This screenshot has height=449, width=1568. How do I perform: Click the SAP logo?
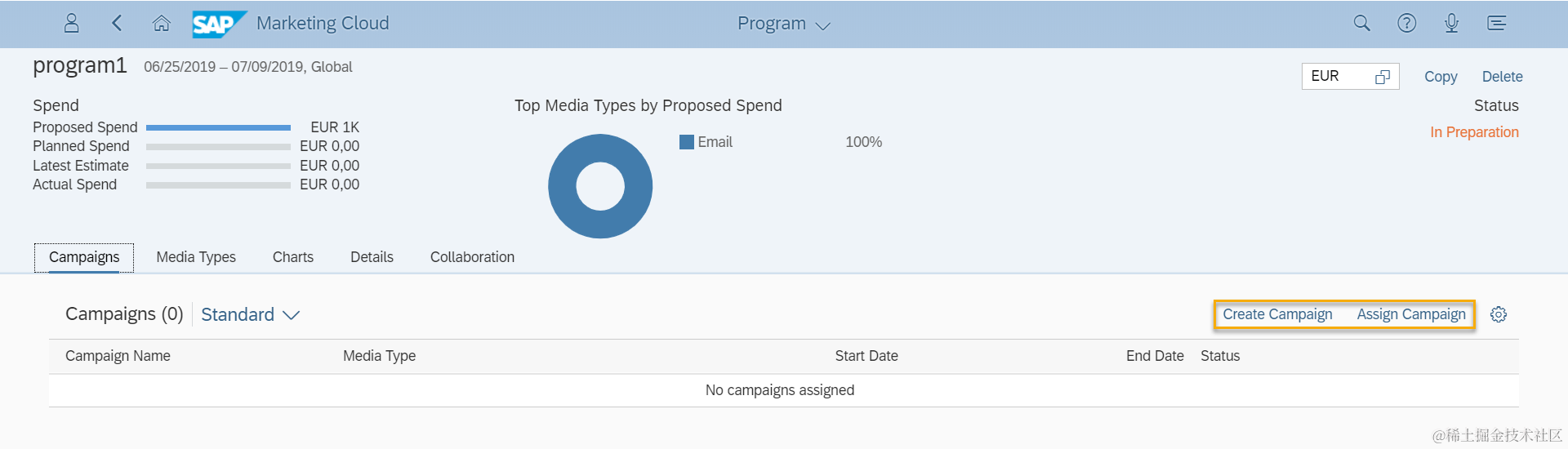tap(218, 24)
